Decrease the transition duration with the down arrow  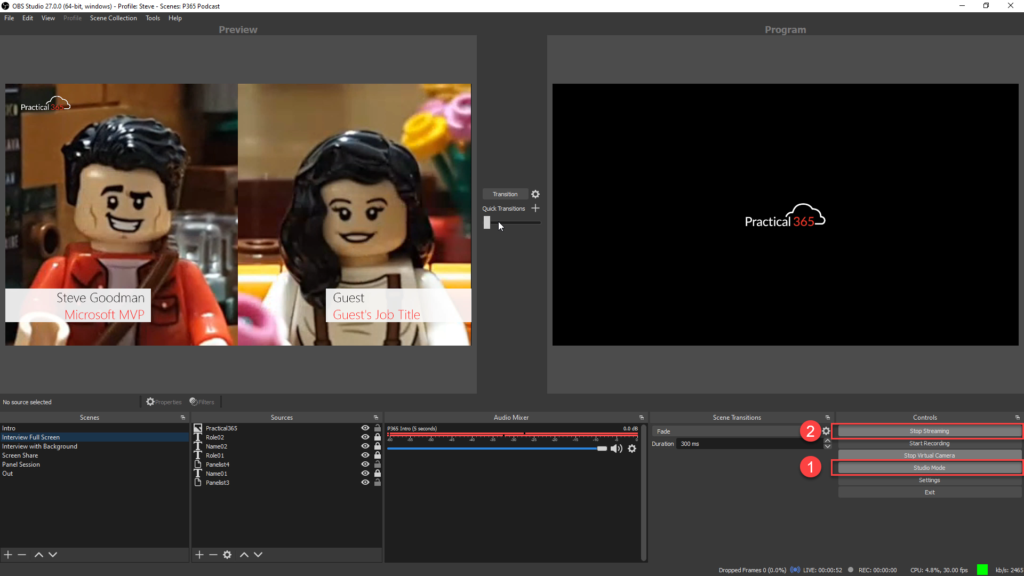point(827,447)
